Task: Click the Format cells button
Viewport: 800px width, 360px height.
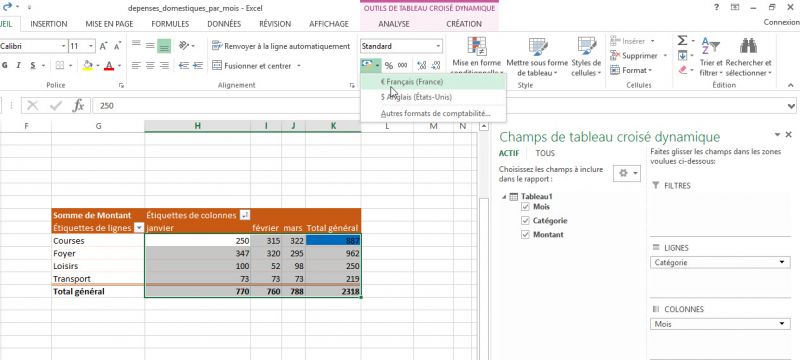Action: [x=631, y=70]
